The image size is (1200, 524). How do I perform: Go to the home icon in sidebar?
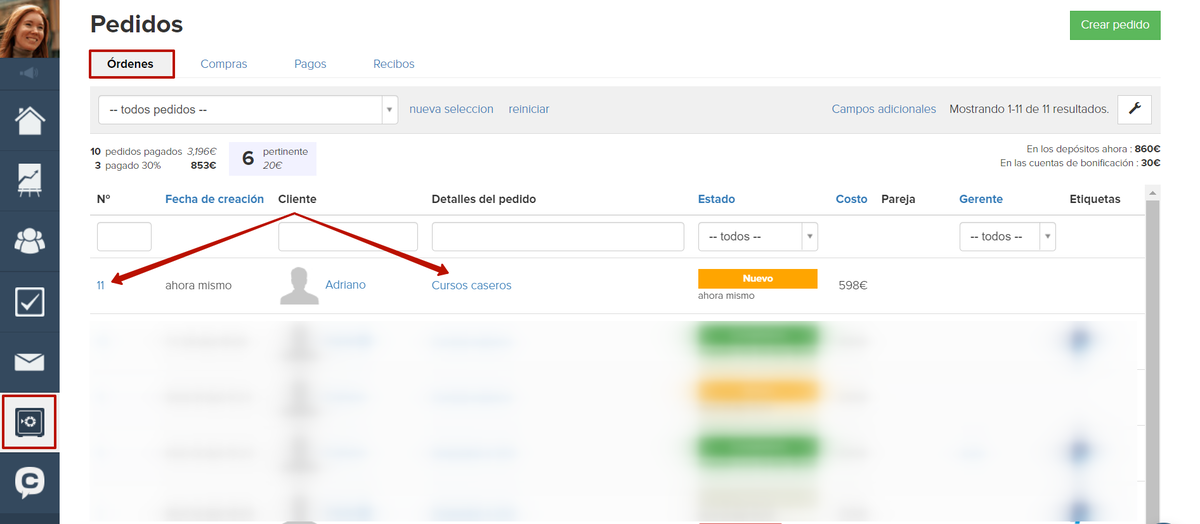29,120
